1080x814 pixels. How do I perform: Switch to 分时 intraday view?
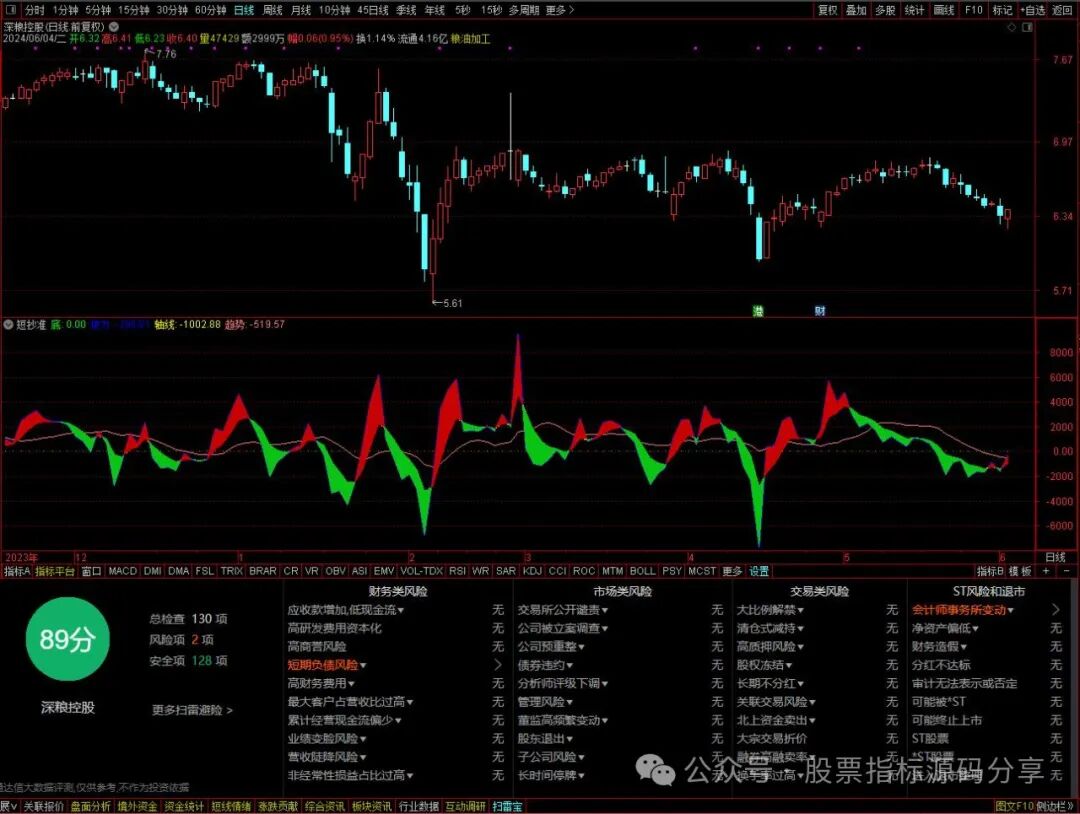tap(34, 10)
